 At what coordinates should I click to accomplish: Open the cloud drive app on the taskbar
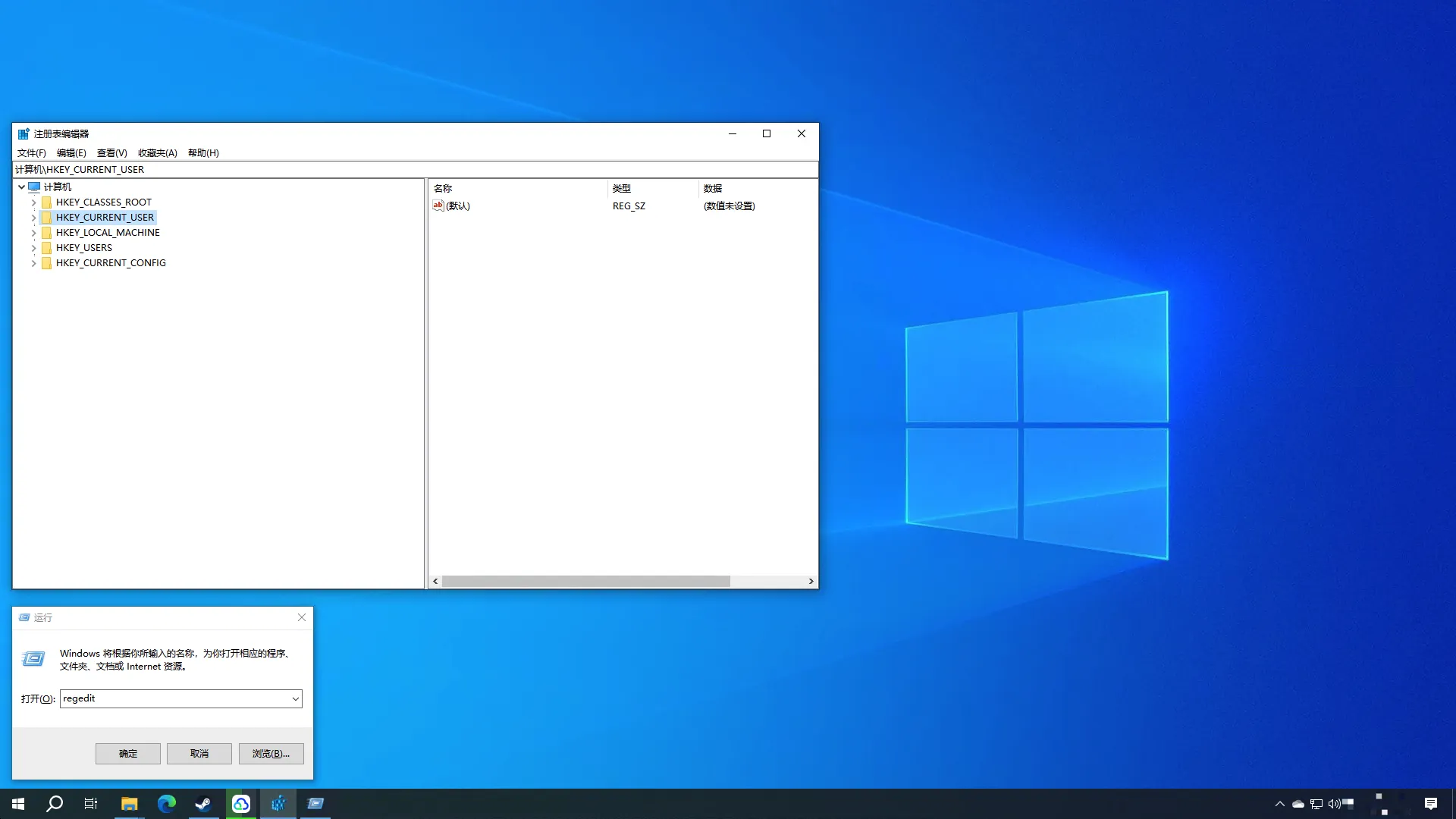[241, 804]
